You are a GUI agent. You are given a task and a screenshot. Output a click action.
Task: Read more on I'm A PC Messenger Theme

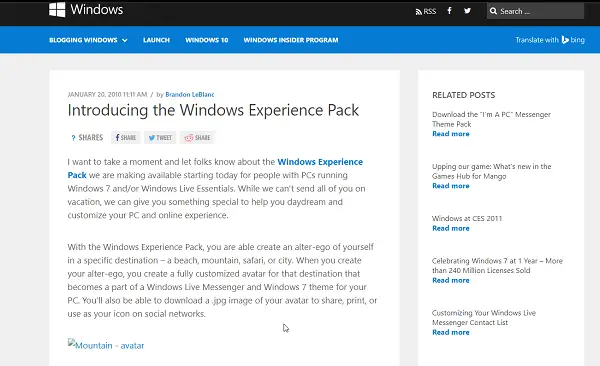450,134
